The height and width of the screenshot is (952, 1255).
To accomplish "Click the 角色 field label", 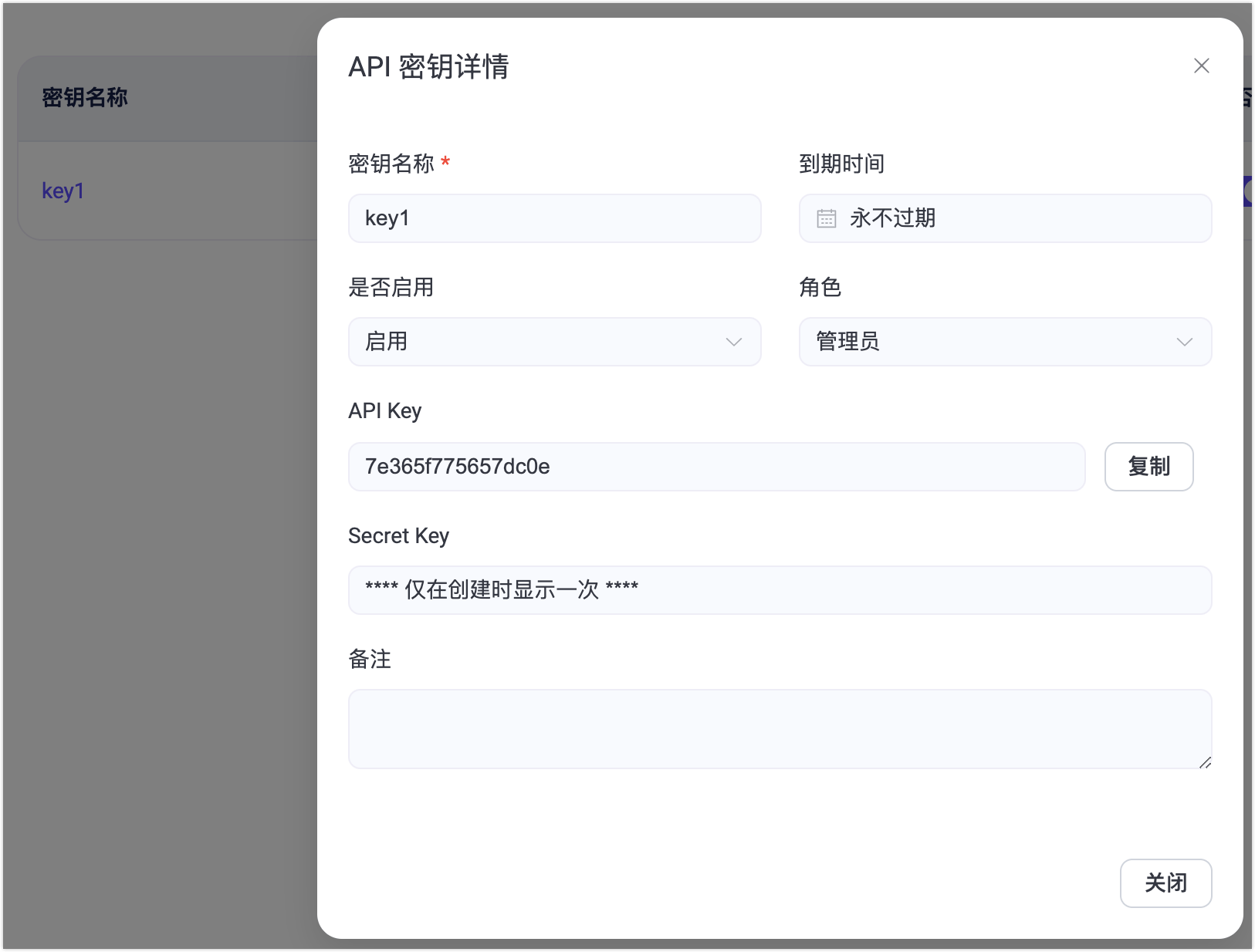I will [820, 287].
